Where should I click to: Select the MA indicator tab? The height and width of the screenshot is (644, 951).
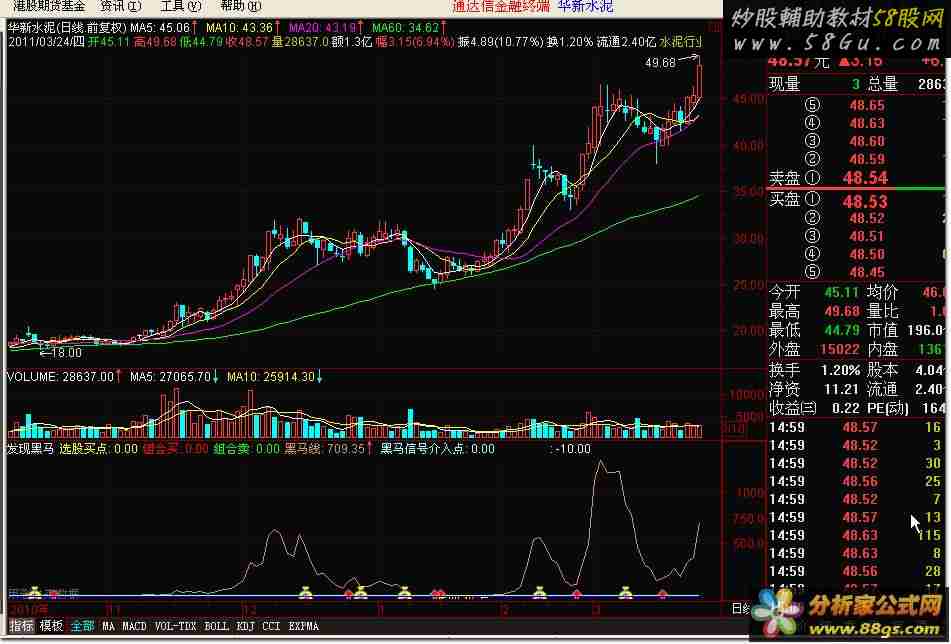(108, 626)
